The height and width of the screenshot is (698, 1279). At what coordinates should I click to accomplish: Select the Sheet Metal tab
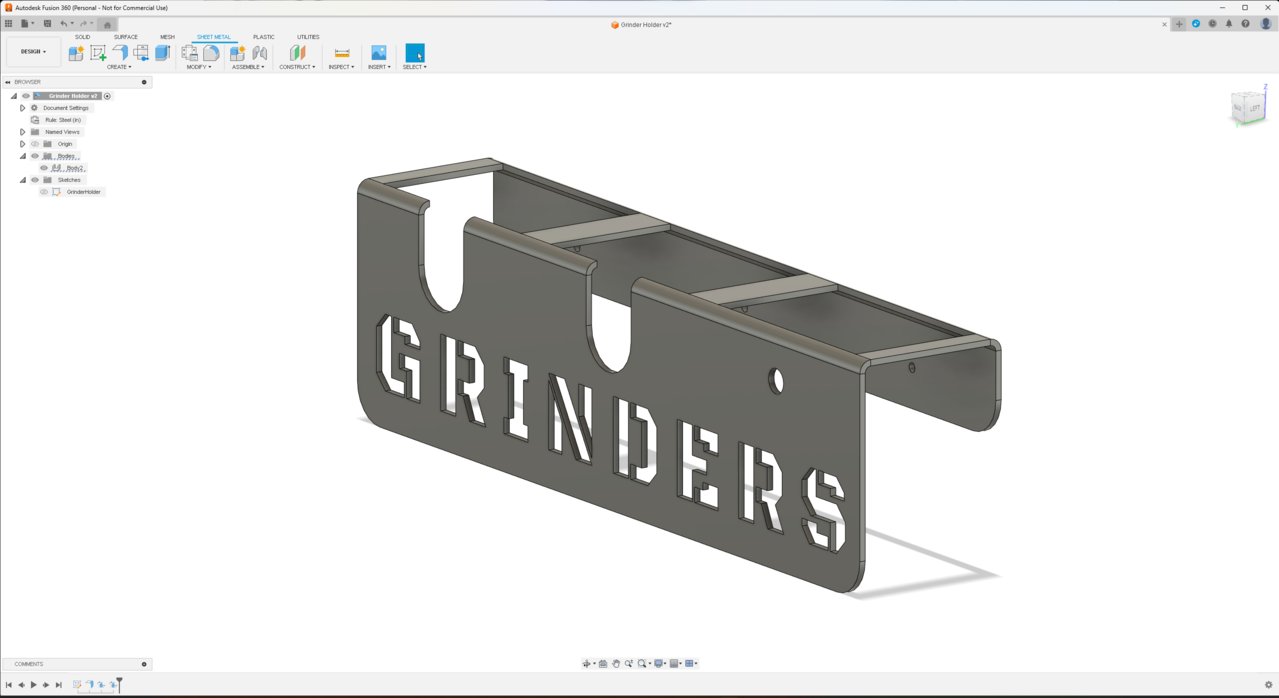tap(214, 37)
